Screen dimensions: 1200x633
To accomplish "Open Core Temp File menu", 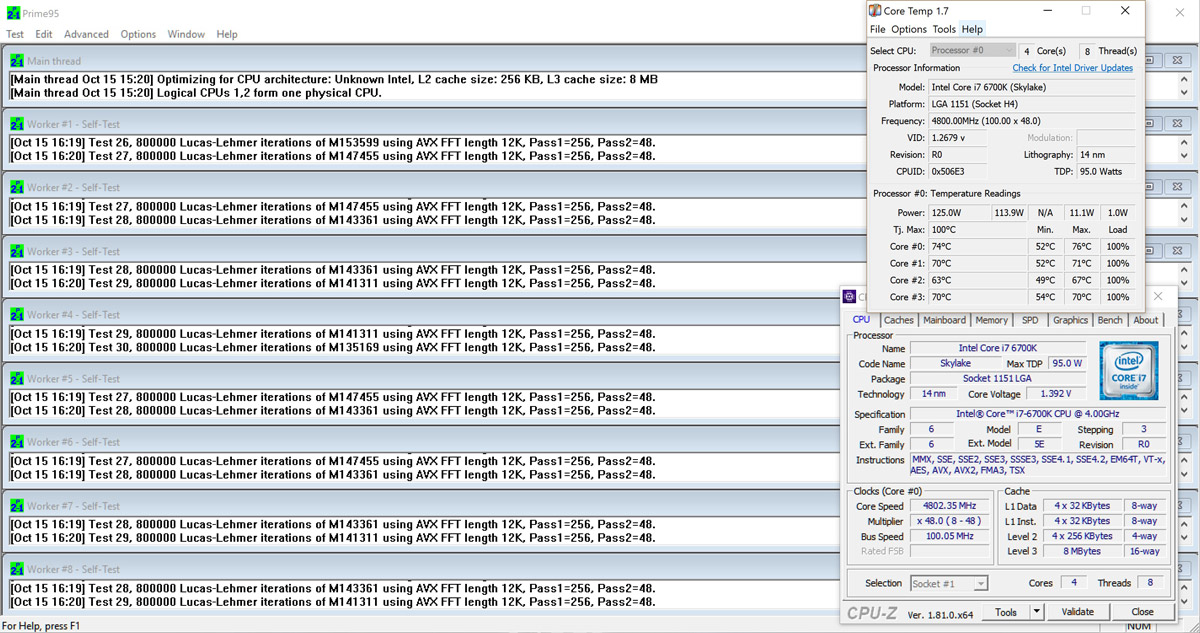I will pos(878,29).
